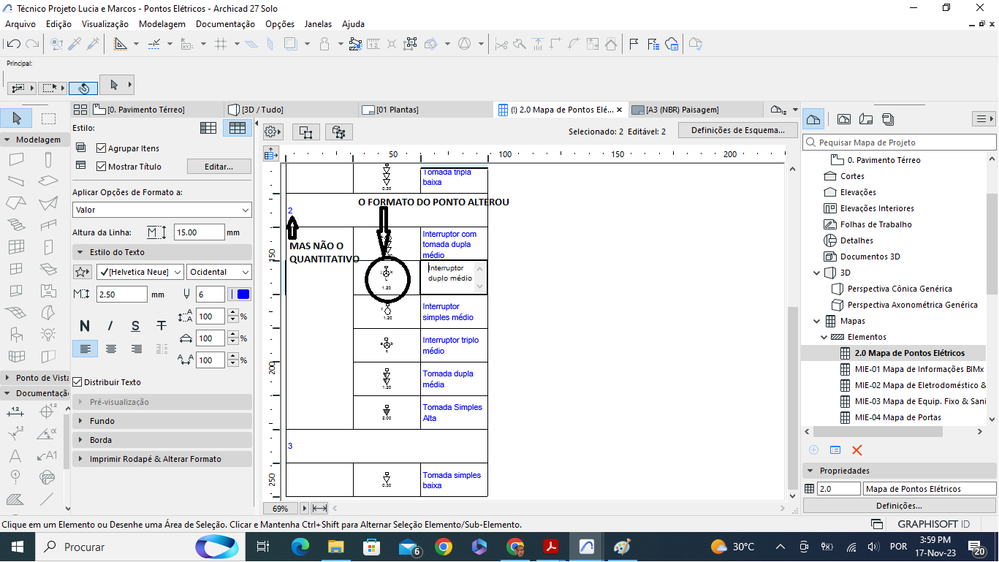Select Perspectiva Cônica Genérica item
The height and width of the screenshot is (562, 999).
(899, 289)
